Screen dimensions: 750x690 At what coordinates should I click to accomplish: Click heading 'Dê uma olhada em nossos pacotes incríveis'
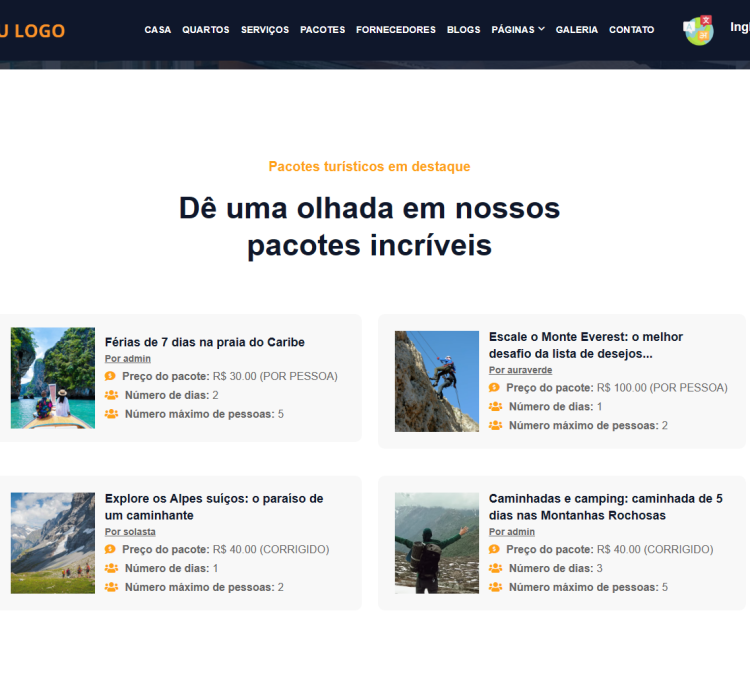click(369, 227)
